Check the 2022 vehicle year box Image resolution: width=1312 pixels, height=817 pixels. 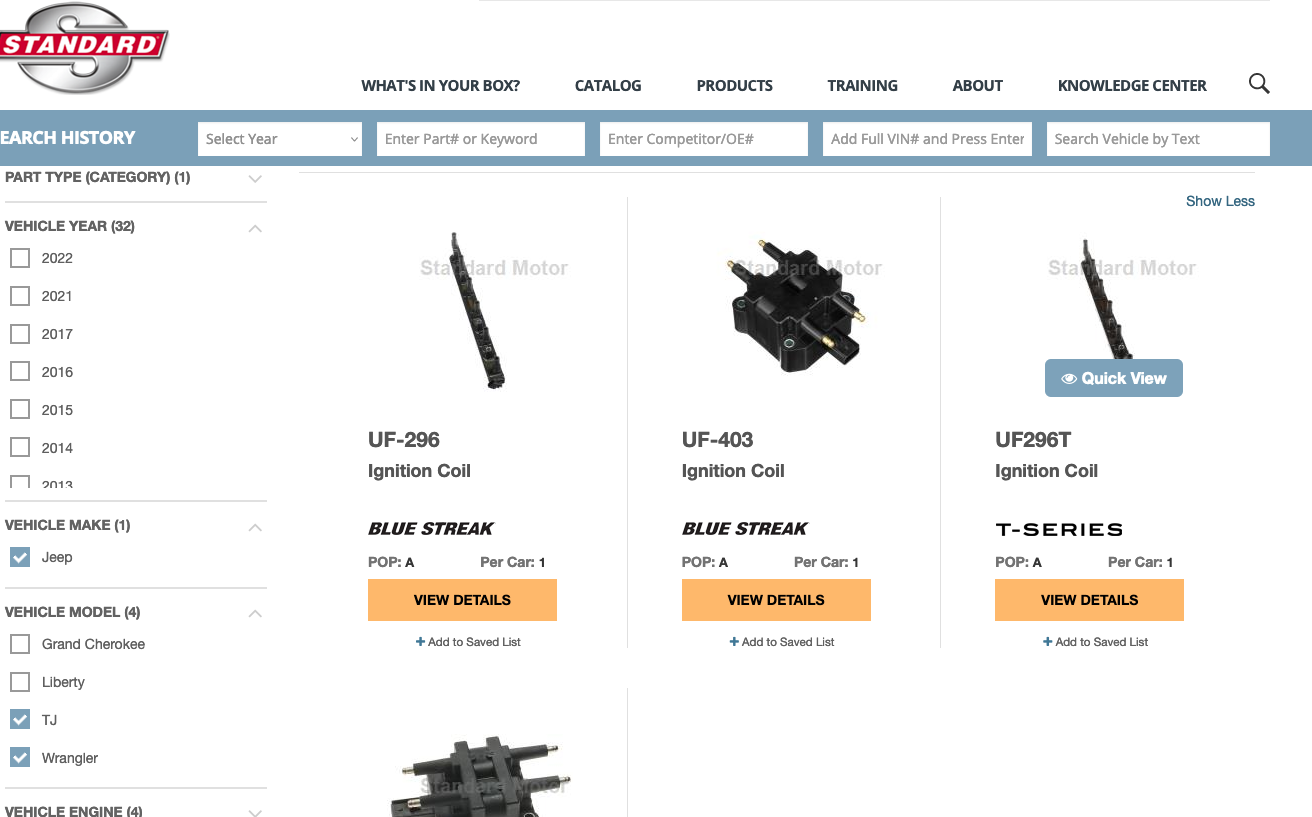(x=20, y=258)
